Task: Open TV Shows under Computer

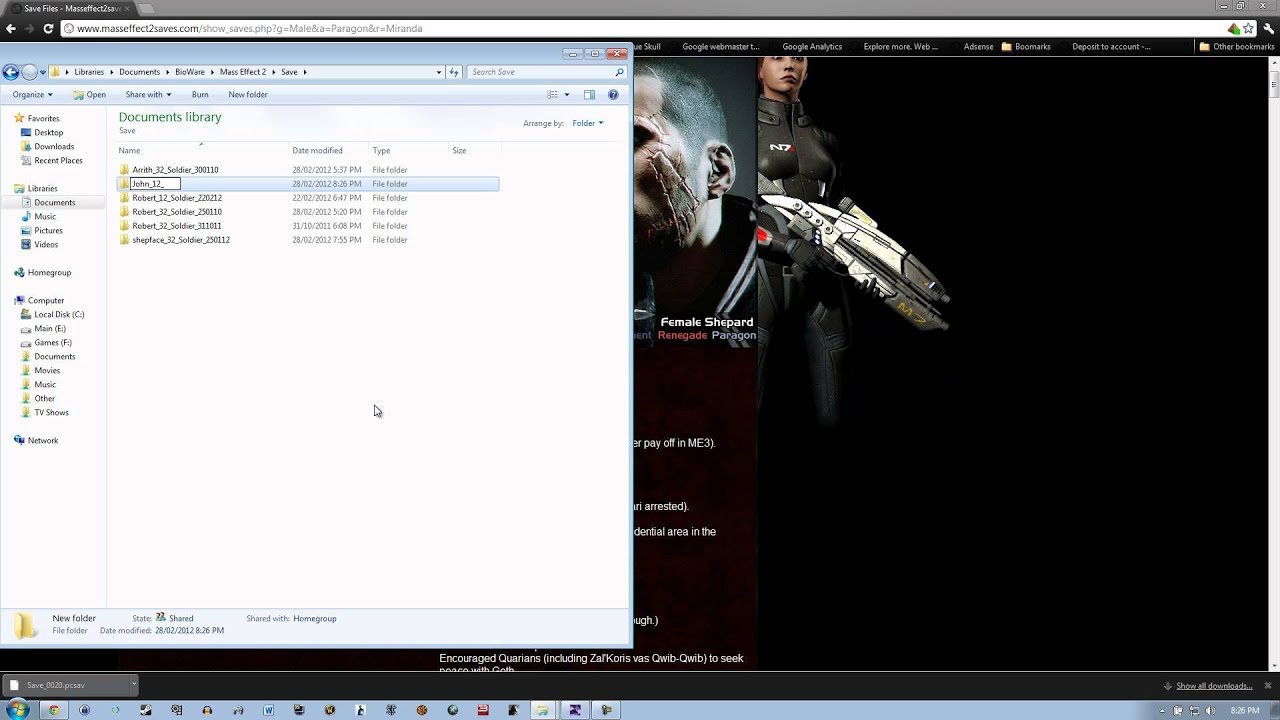Action: (51, 412)
